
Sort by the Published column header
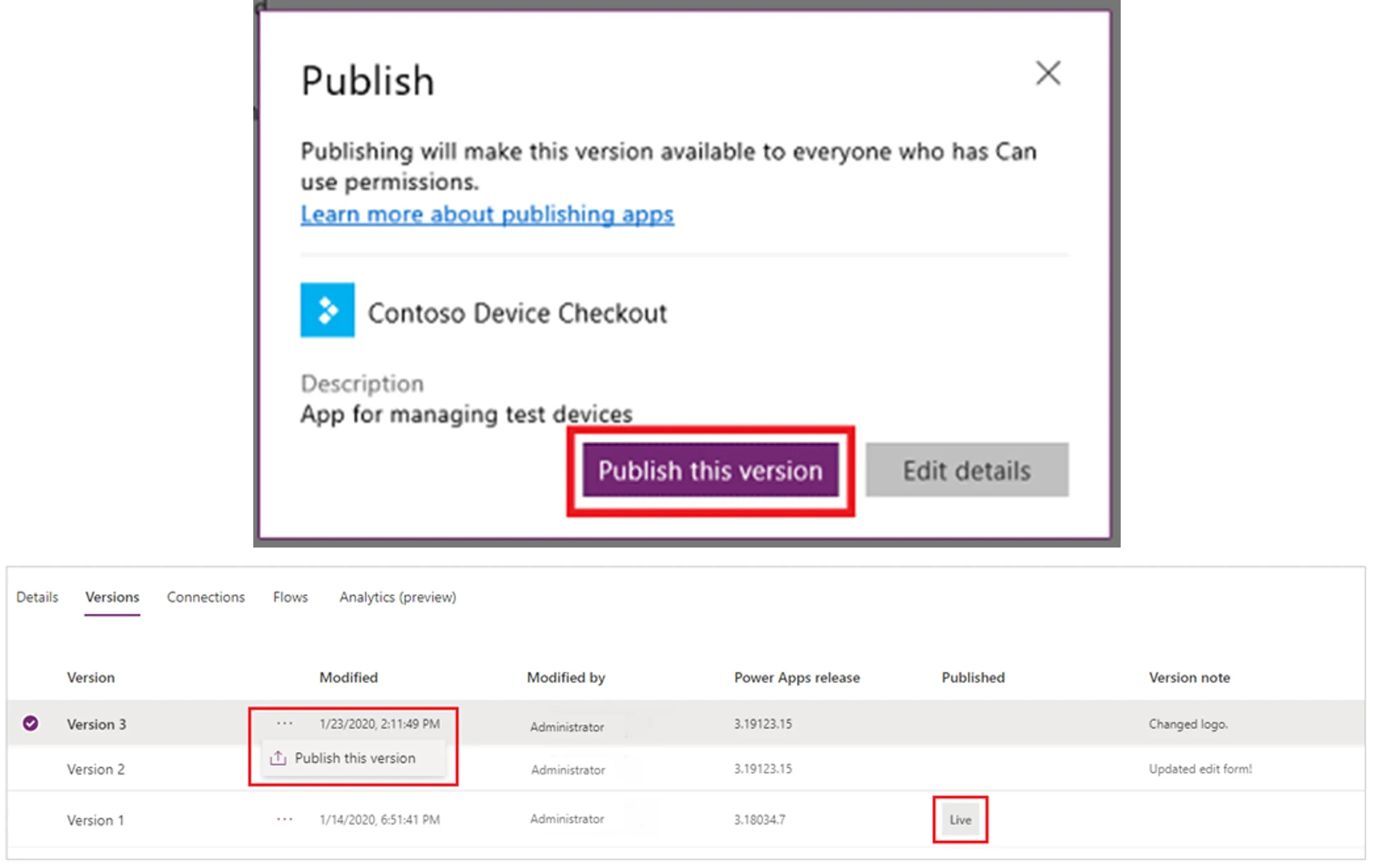point(973,677)
